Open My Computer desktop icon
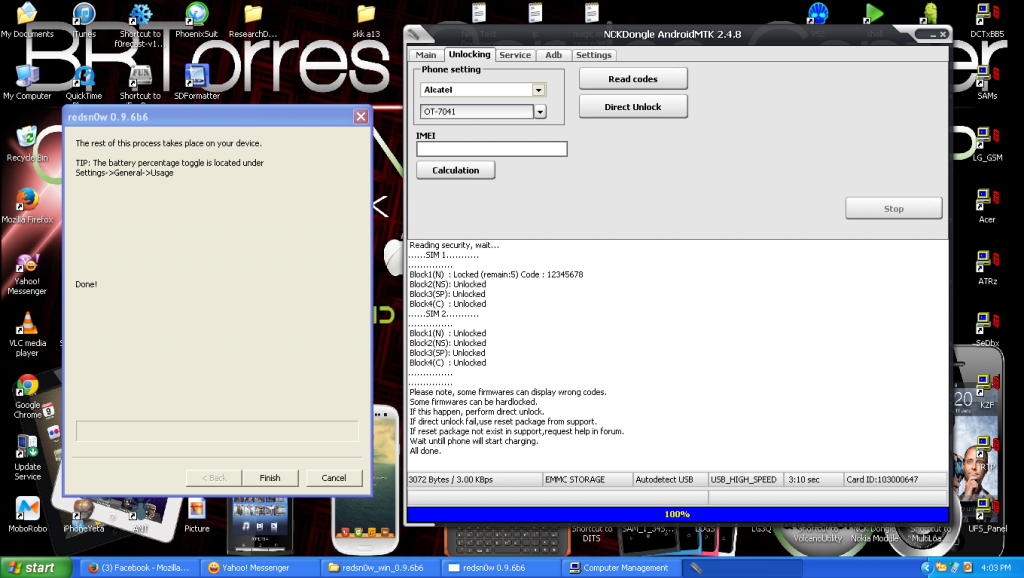1024x578 pixels. [27, 77]
